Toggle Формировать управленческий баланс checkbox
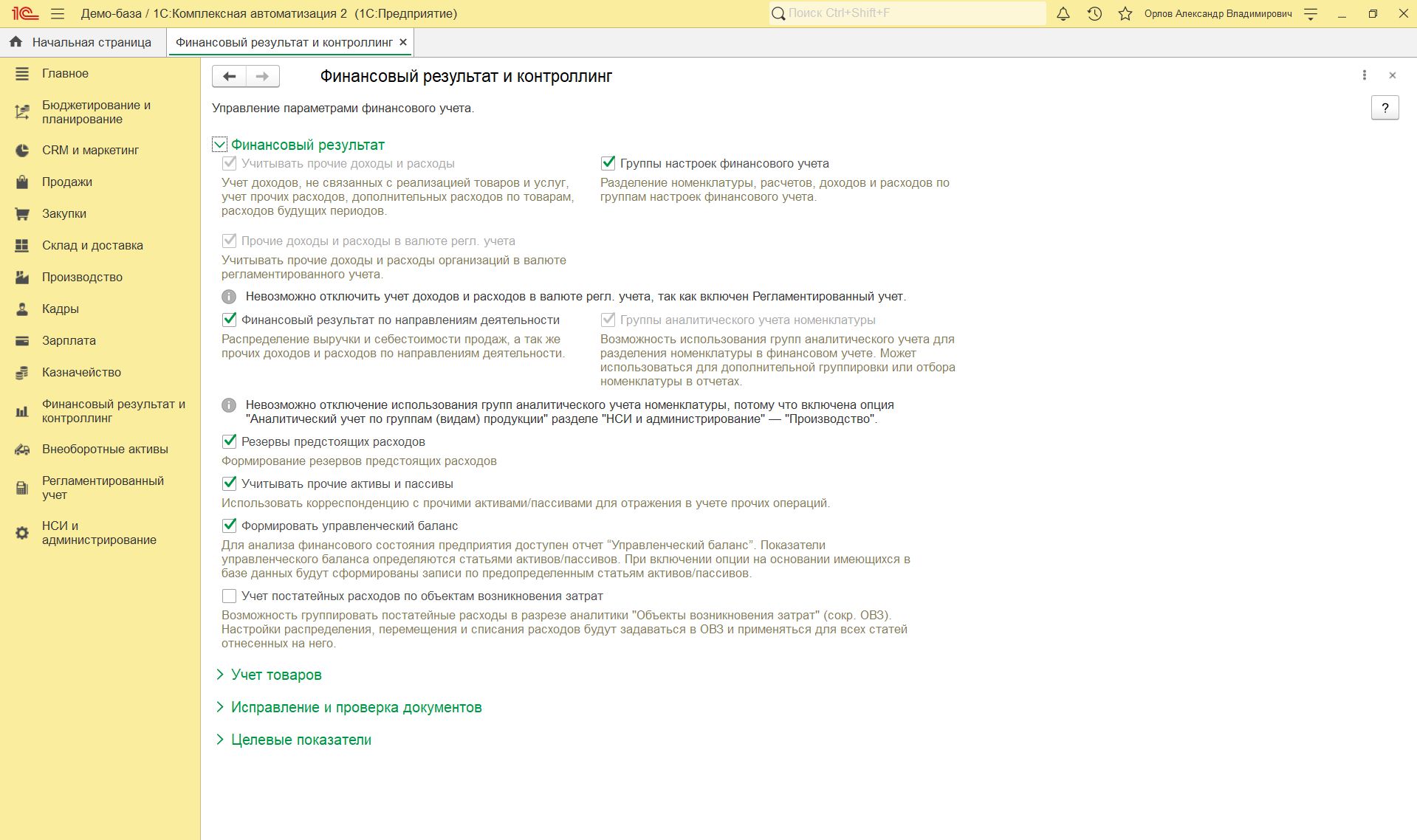Screen dimensions: 1417x840 point(230,526)
